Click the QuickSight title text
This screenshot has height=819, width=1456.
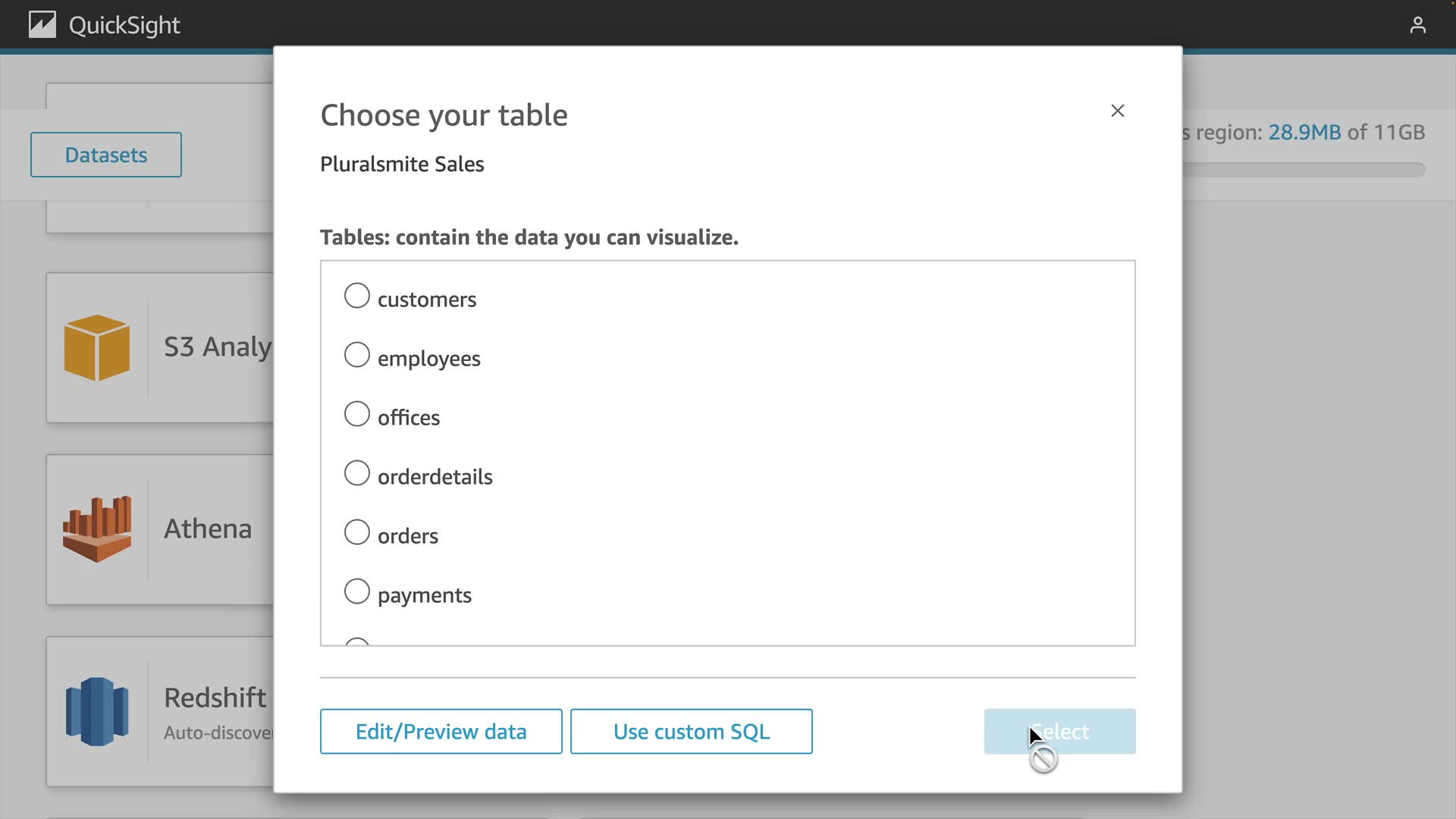coord(124,25)
